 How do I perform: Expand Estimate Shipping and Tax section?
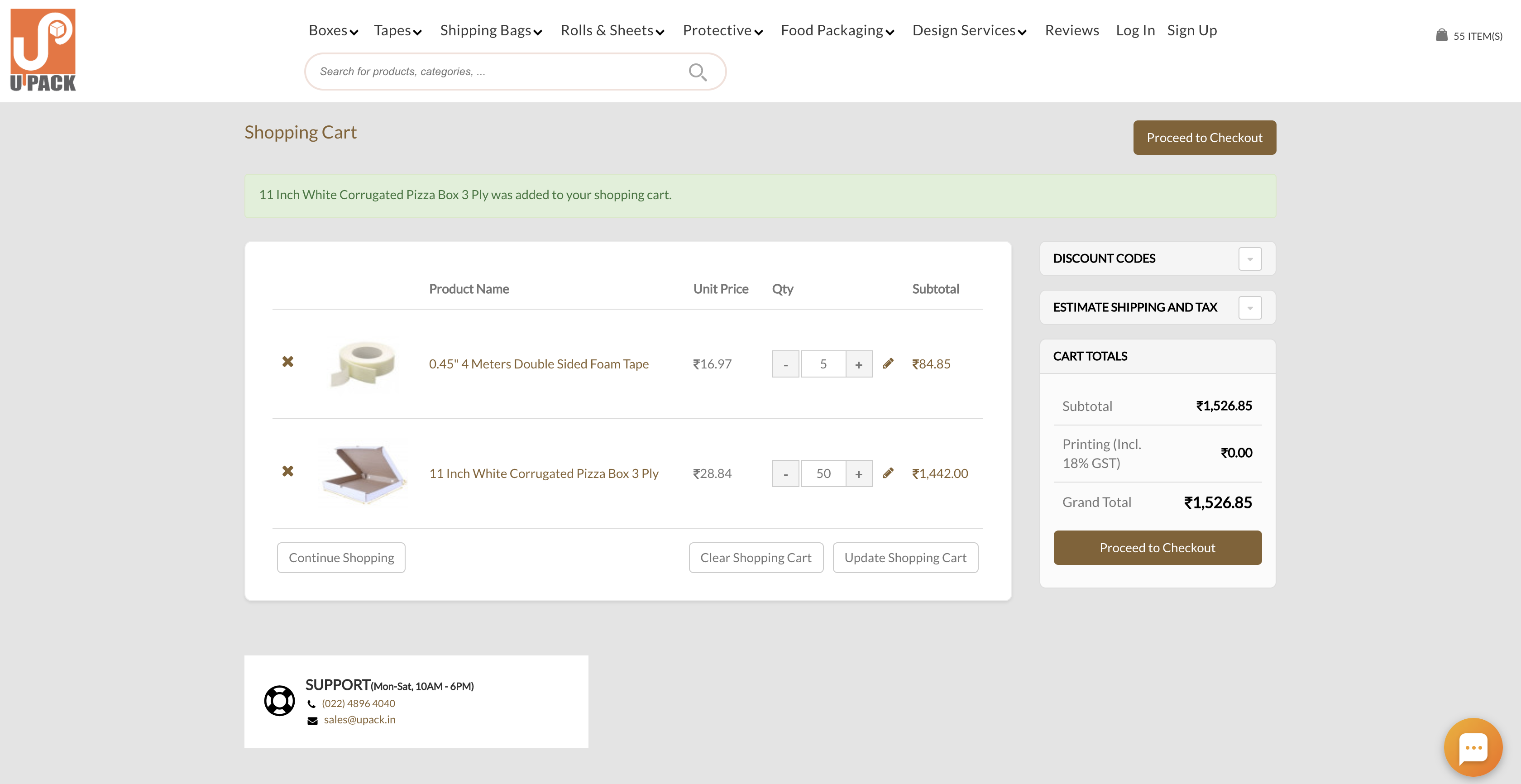click(1249, 307)
